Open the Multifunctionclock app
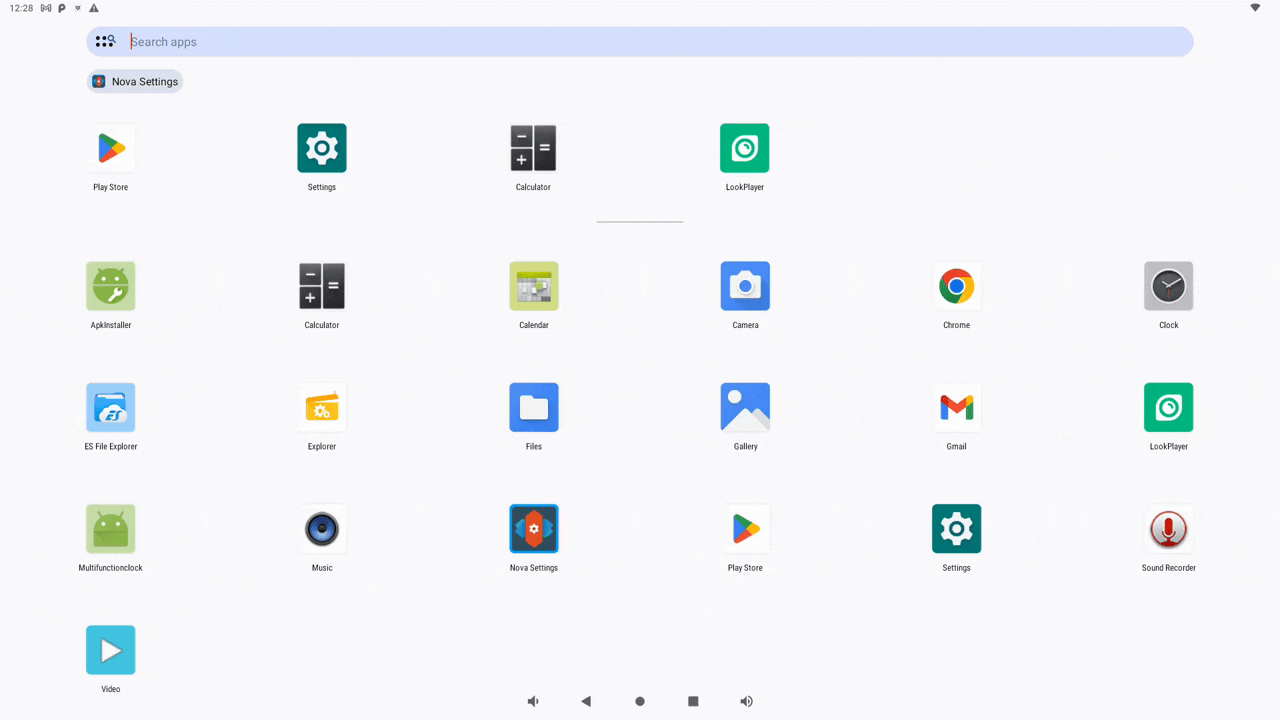This screenshot has height=720, width=1280. tap(110, 528)
